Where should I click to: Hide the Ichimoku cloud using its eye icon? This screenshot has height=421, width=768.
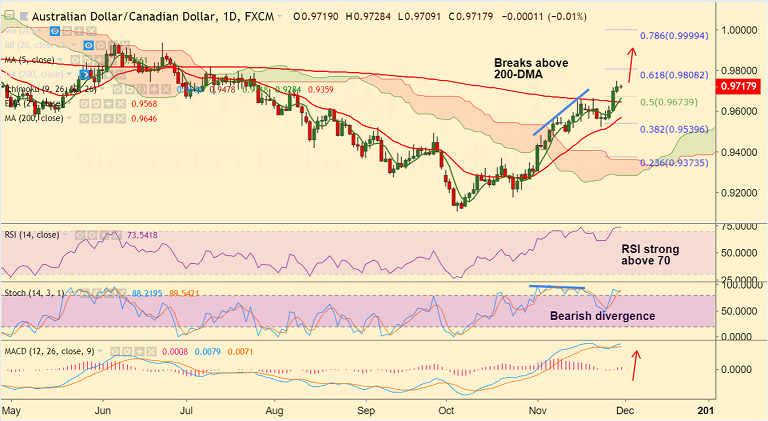click(x=118, y=89)
